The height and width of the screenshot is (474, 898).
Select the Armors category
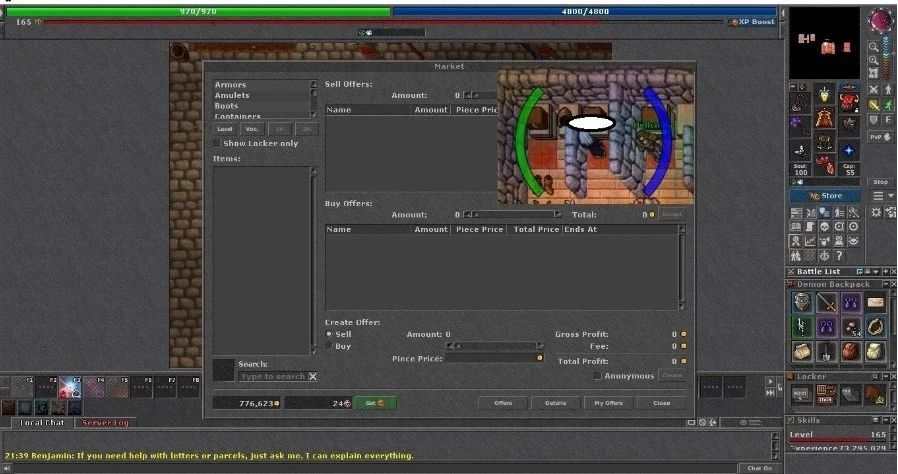(x=261, y=85)
